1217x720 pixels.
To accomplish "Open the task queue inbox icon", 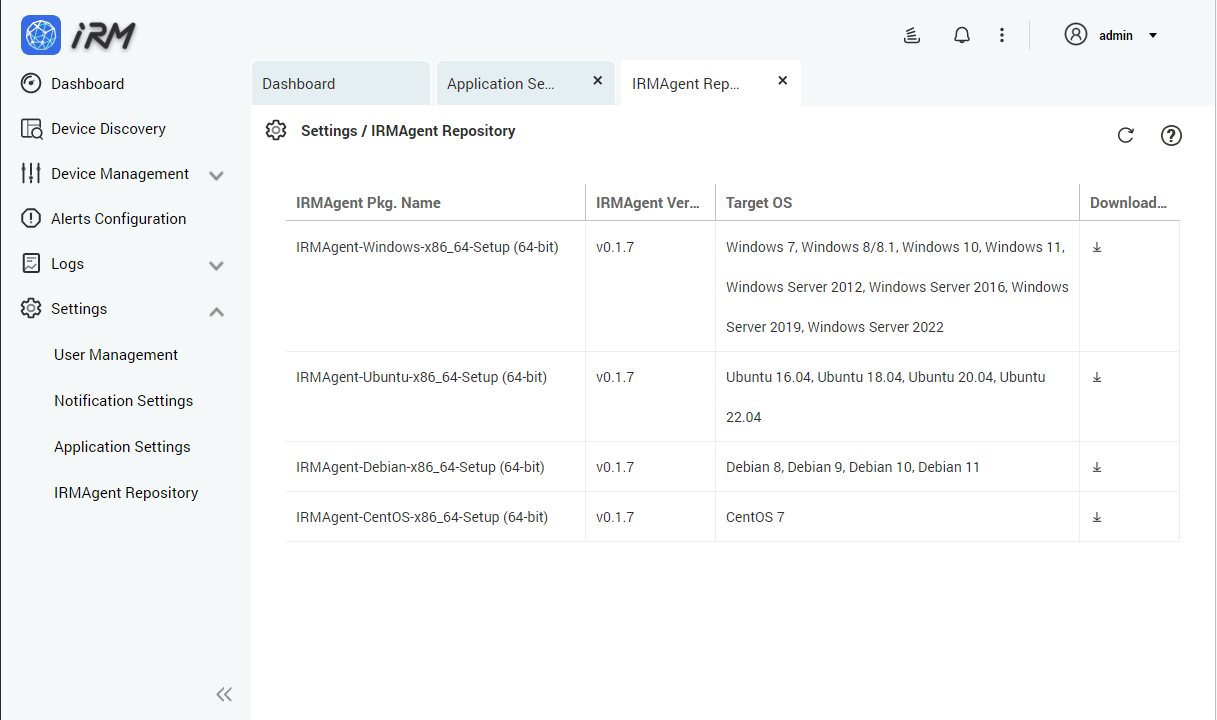I will tap(911, 34).
